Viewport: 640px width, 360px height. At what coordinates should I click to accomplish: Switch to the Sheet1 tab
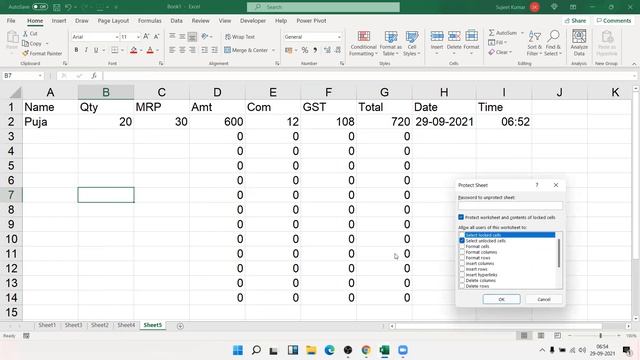pyautogui.click(x=47, y=325)
